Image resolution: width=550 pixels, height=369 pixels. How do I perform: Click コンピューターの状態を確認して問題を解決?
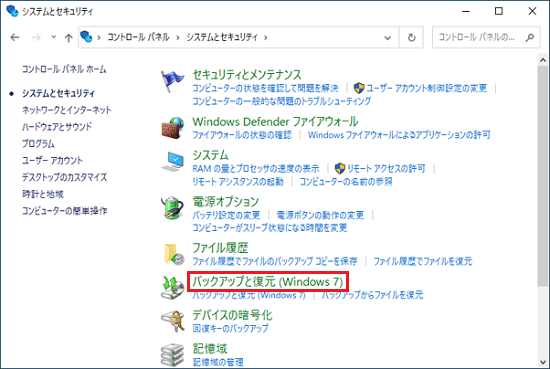[x=266, y=88]
